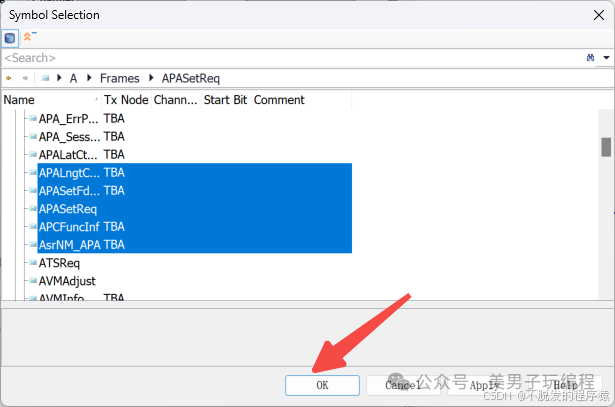Click the 'Chann...' column header

coord(176,100)
